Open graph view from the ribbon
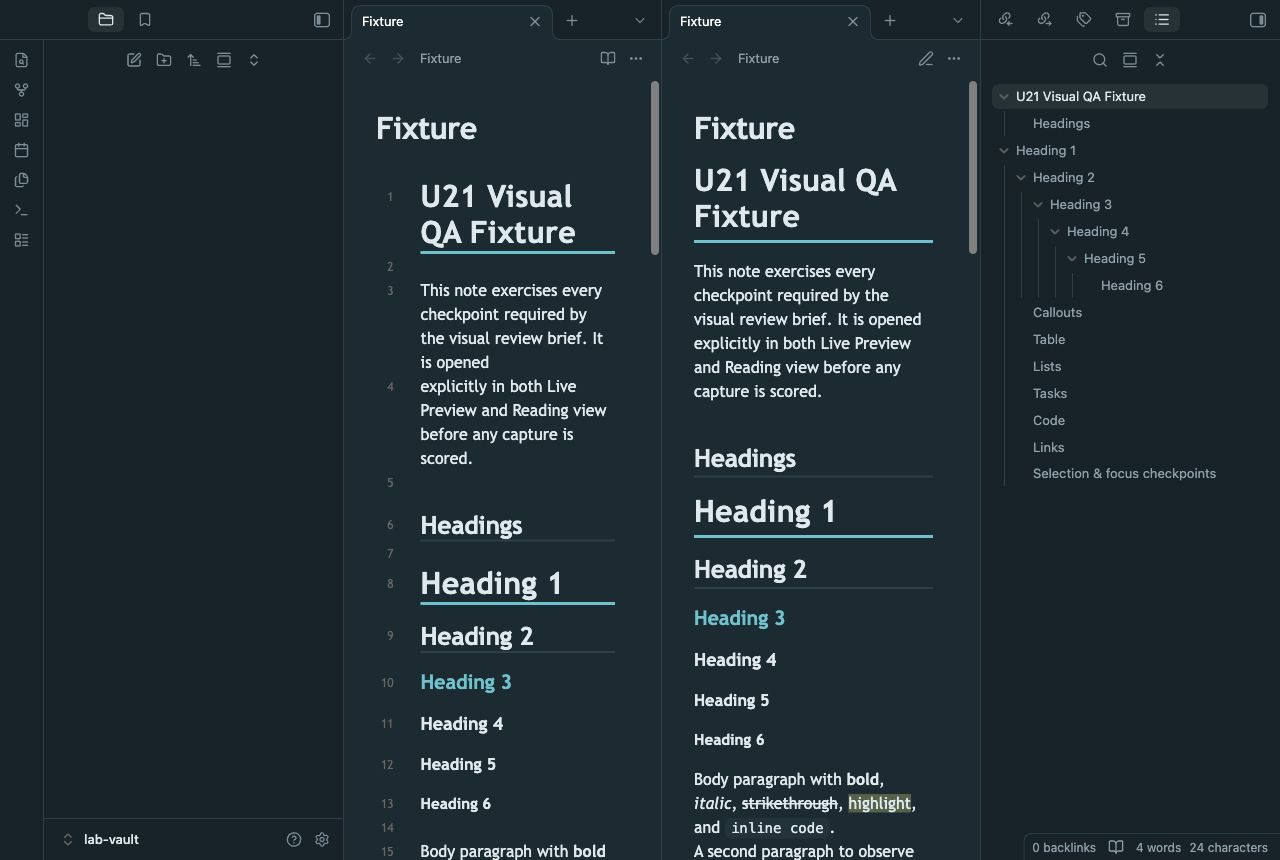1280x860 pixels. click(x=21, y=90)
